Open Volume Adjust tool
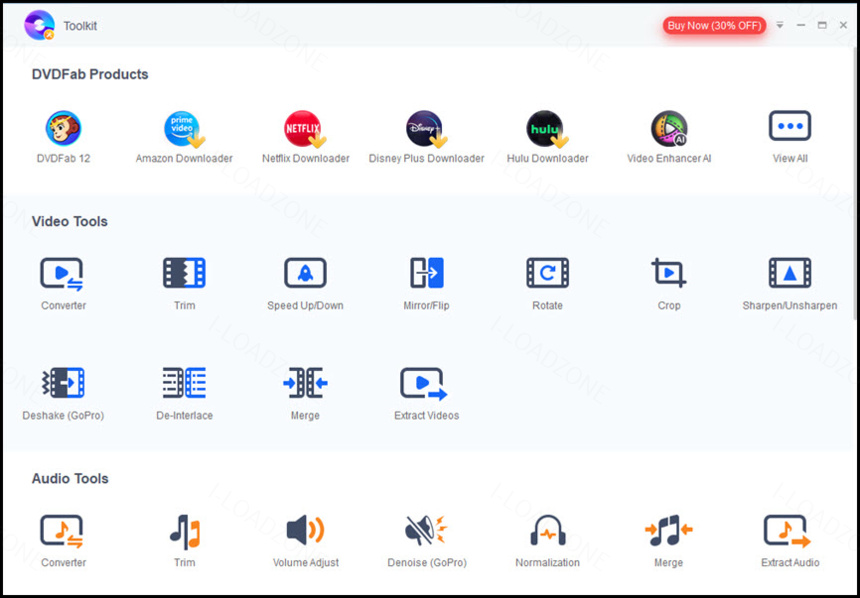The width and height of the screenshot is (860, 598). tap(305, 530)
